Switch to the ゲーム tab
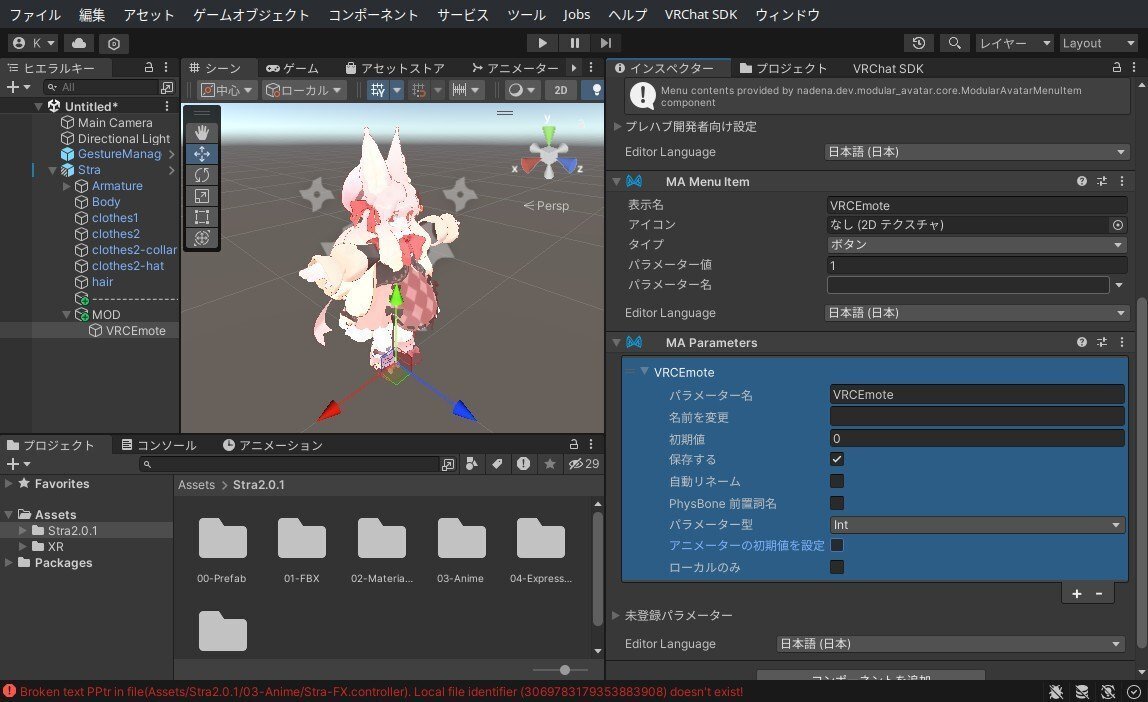The height and width of the screenshot is (702, 1148). coord(292,68)
